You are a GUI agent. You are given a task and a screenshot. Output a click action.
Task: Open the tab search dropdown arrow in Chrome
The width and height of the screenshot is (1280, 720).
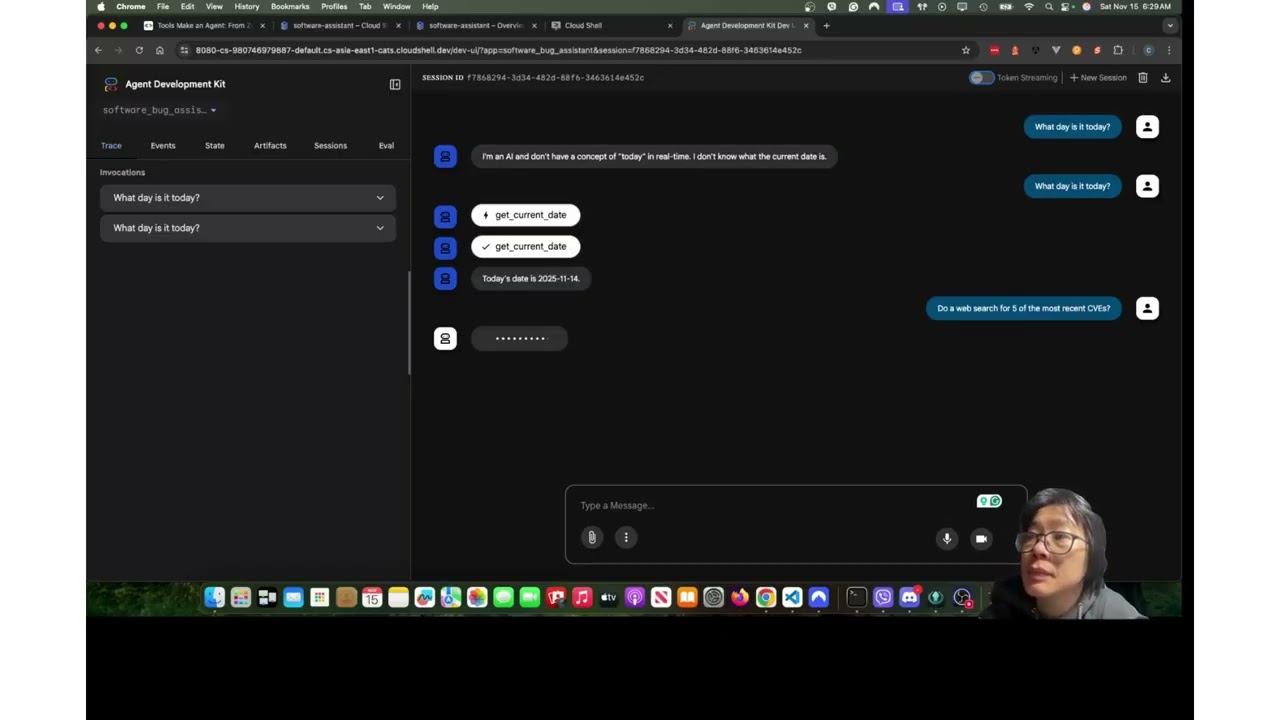pyautogui.click(x=1170, y=25)
